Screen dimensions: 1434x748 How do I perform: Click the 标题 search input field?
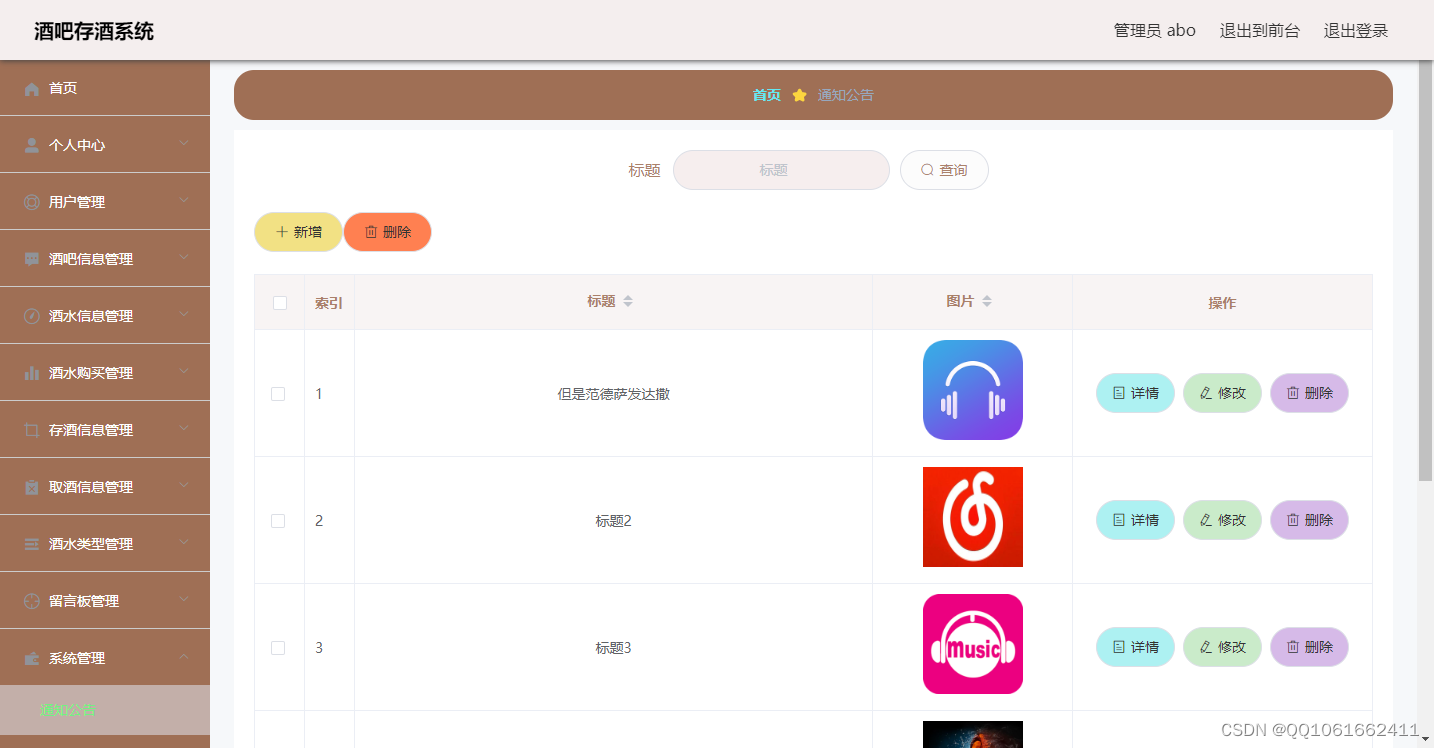click(781, 169)
